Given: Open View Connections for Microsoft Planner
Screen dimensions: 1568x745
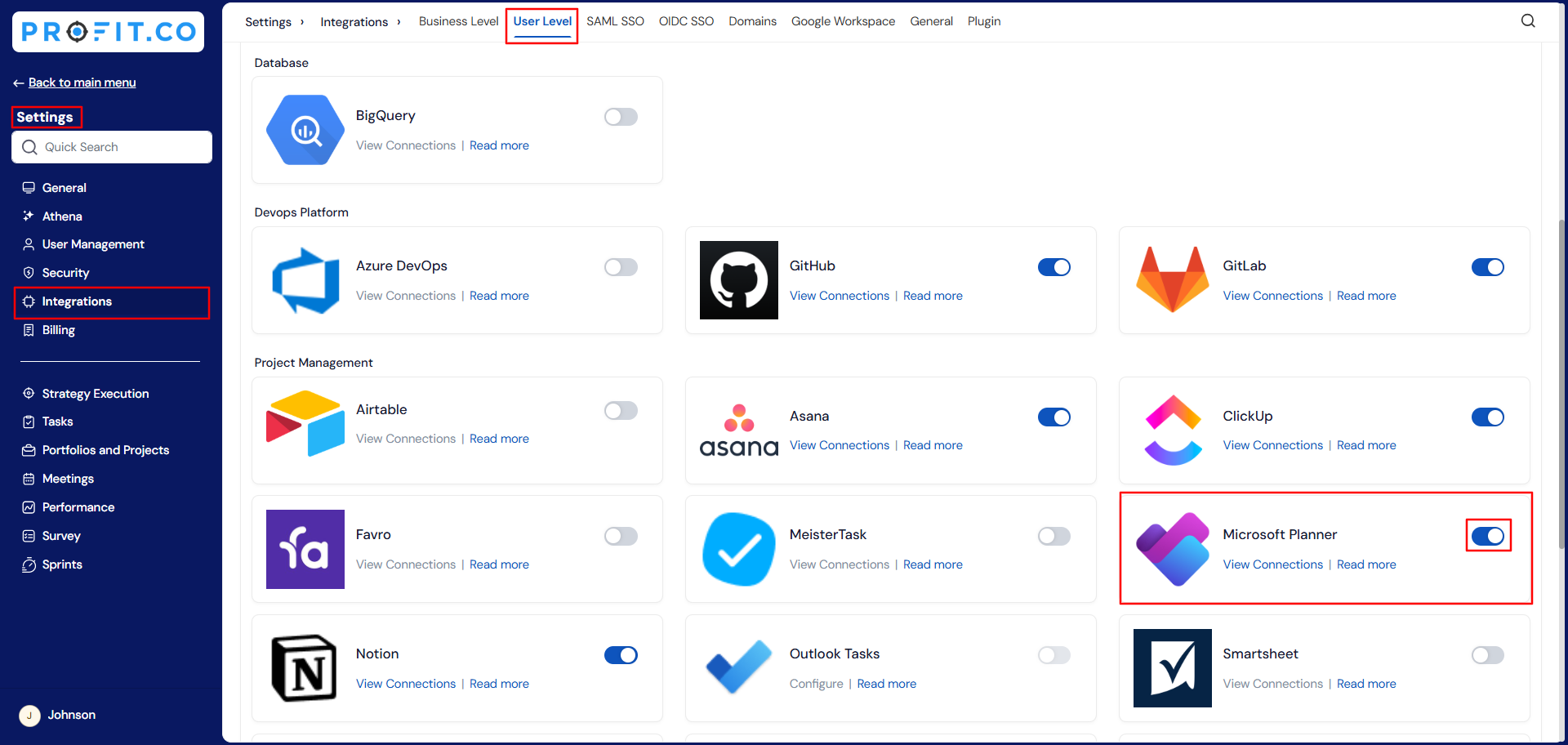Looking at the screenshot, I should click(1272, 564).
